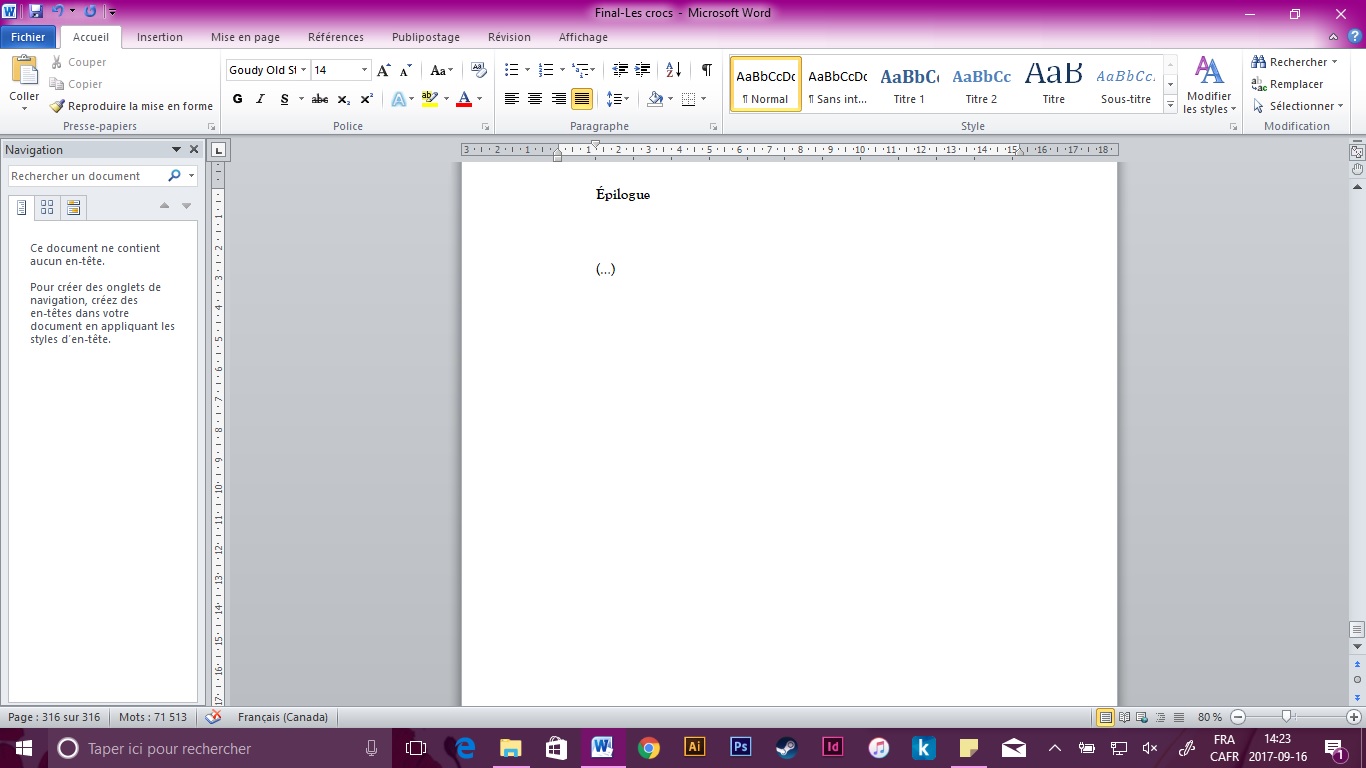Viewport: 1366px width, 768px height.
Task: Open Photoshop from the taskbar
Action: [x=741, y=747]
